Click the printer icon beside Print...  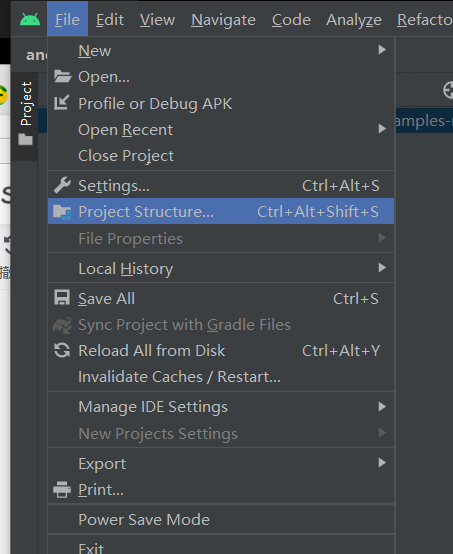(x=62, y=490)
